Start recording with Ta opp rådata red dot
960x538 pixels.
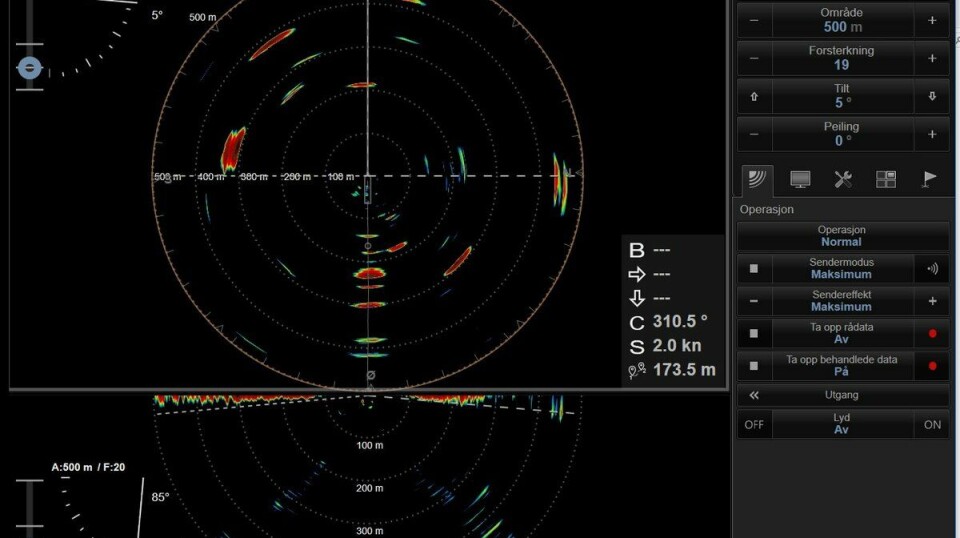coord(932,333)
